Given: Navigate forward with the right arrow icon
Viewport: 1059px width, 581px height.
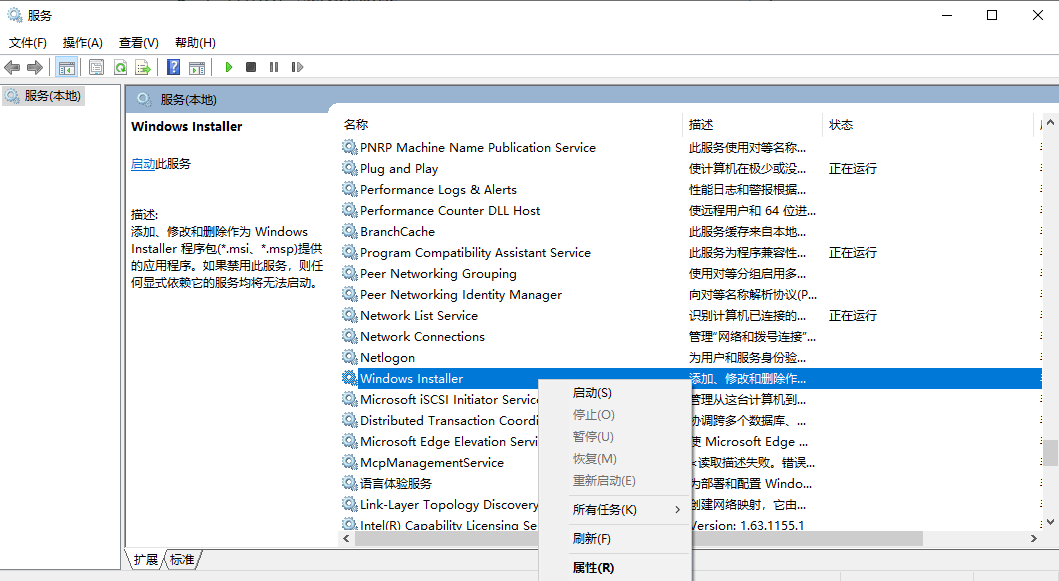Looking at the screenshot, I should point(37,67).
